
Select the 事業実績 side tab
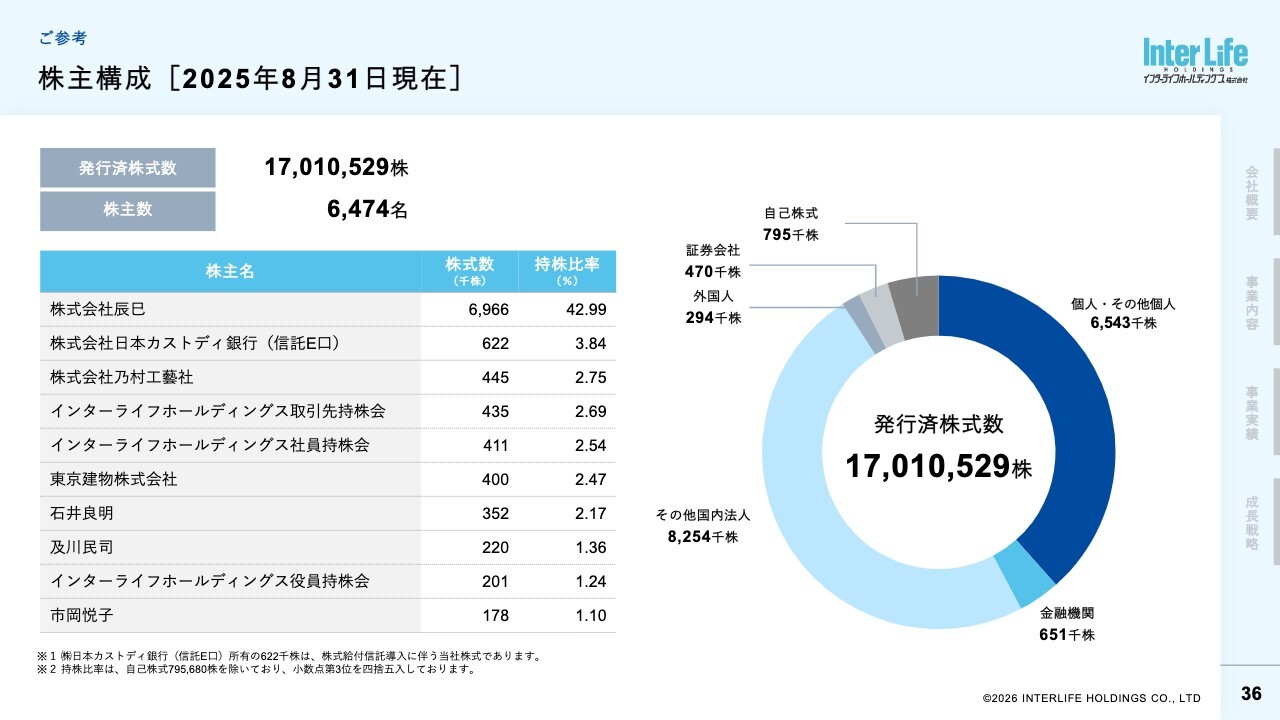1252,413
